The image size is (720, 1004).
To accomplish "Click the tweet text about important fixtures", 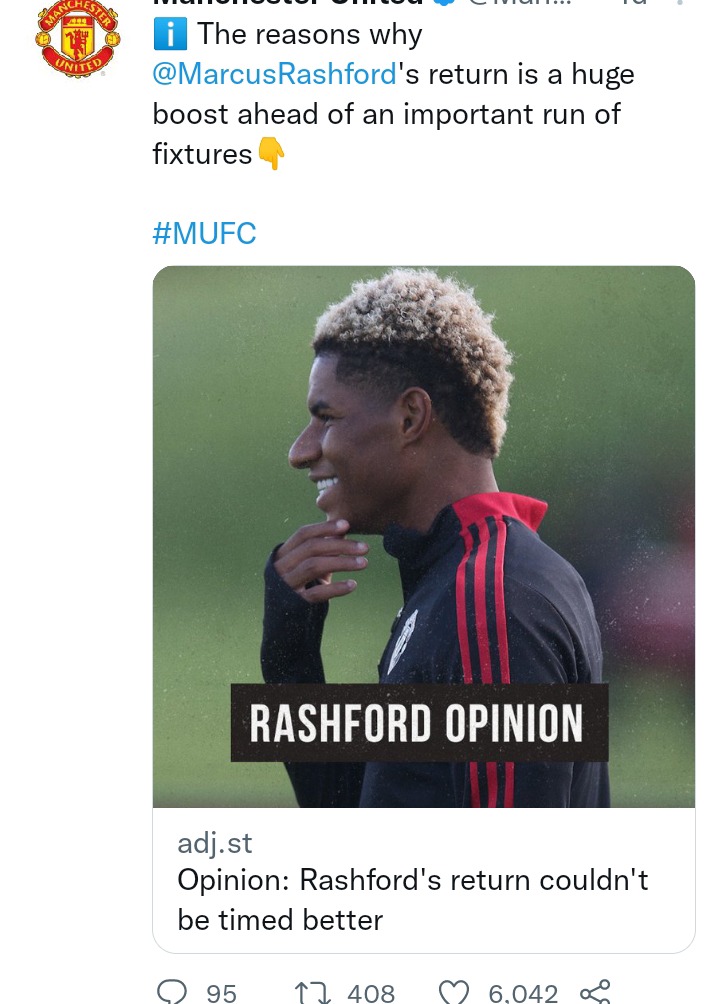I will (x=393, y=94).
